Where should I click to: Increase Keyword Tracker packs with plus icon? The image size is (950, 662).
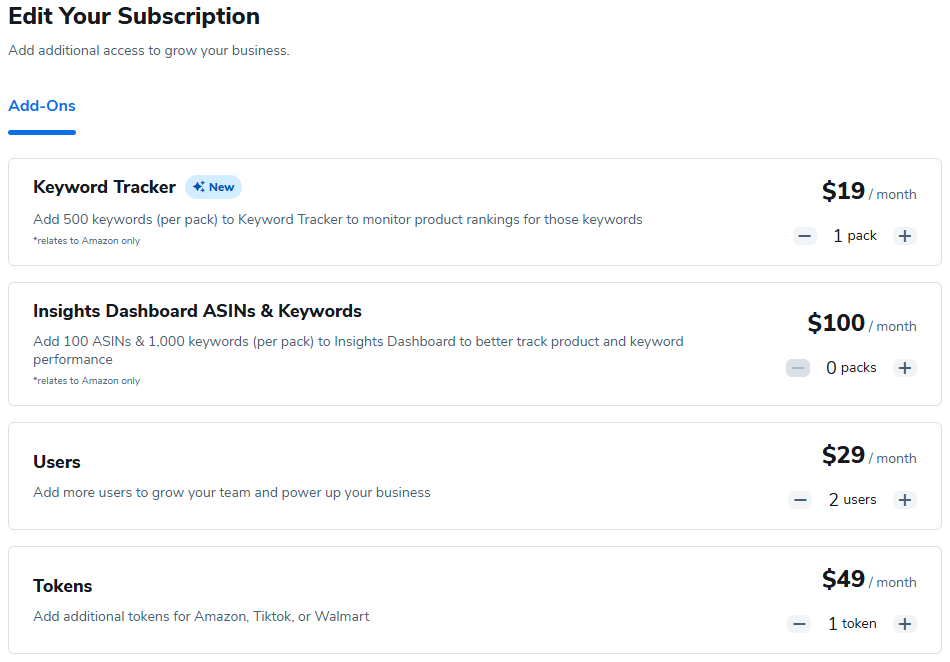(905, 236)
